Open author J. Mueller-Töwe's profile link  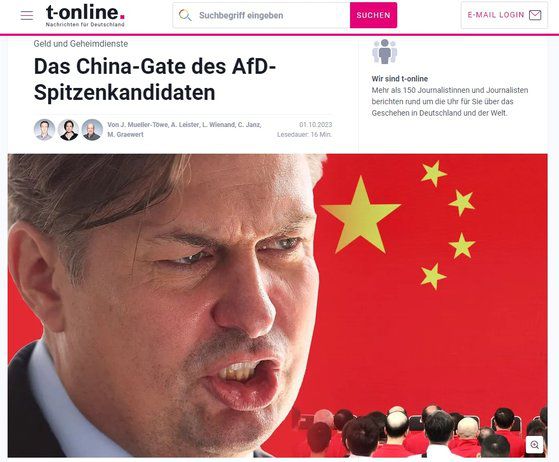[x=143, y=125]
